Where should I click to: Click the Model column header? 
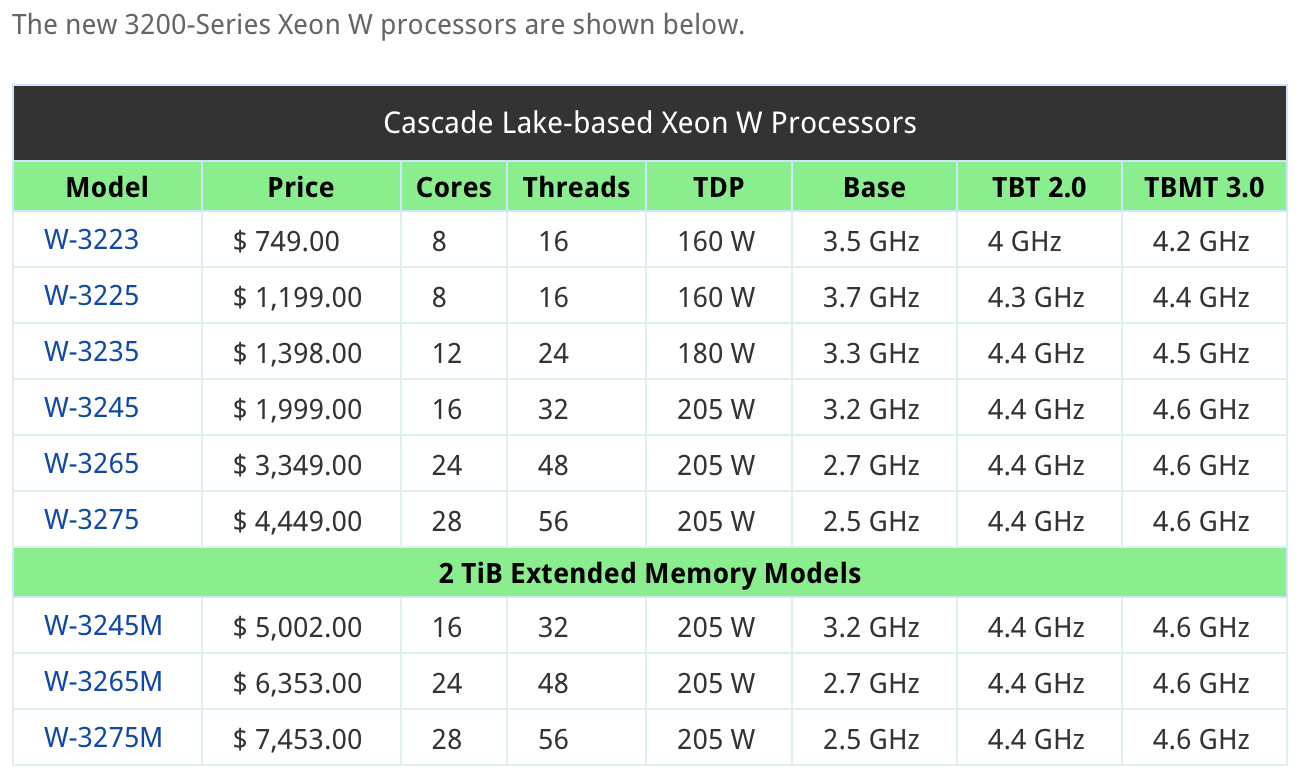107,187
